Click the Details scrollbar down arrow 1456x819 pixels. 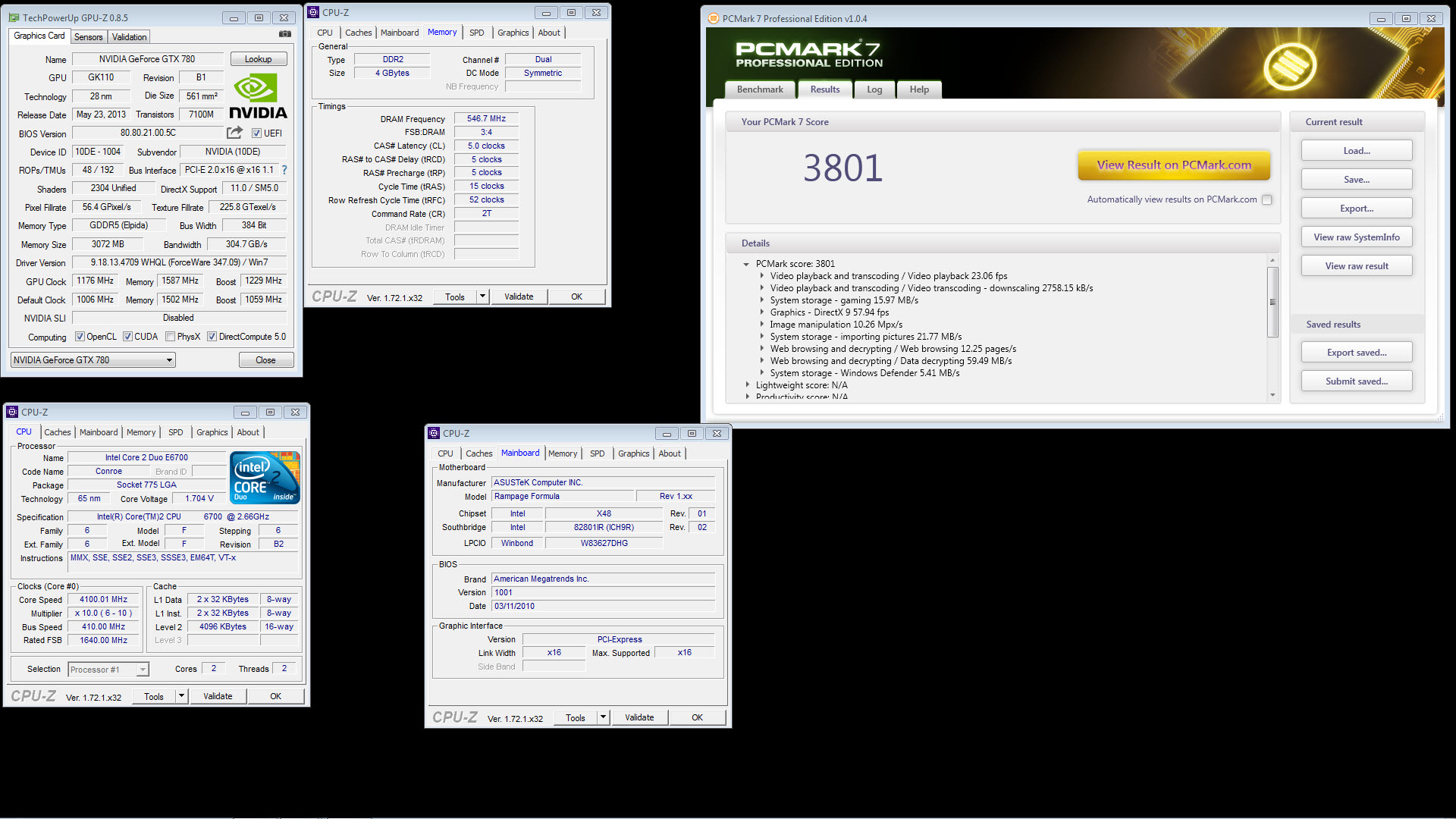coord(1272,395)
